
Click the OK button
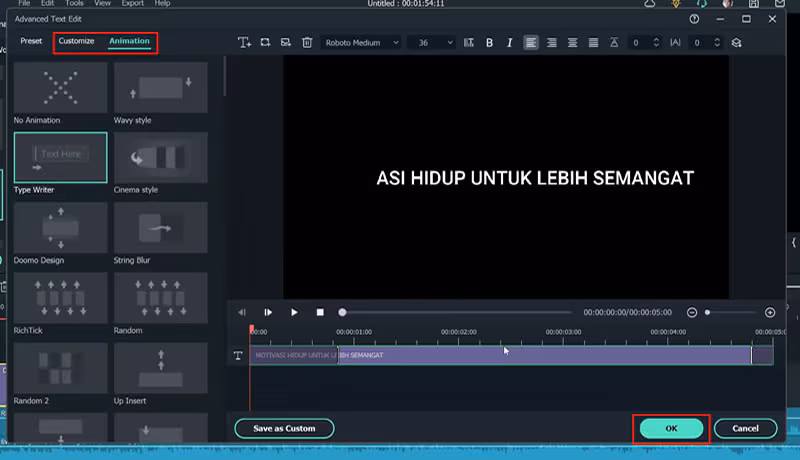[671, 428]
